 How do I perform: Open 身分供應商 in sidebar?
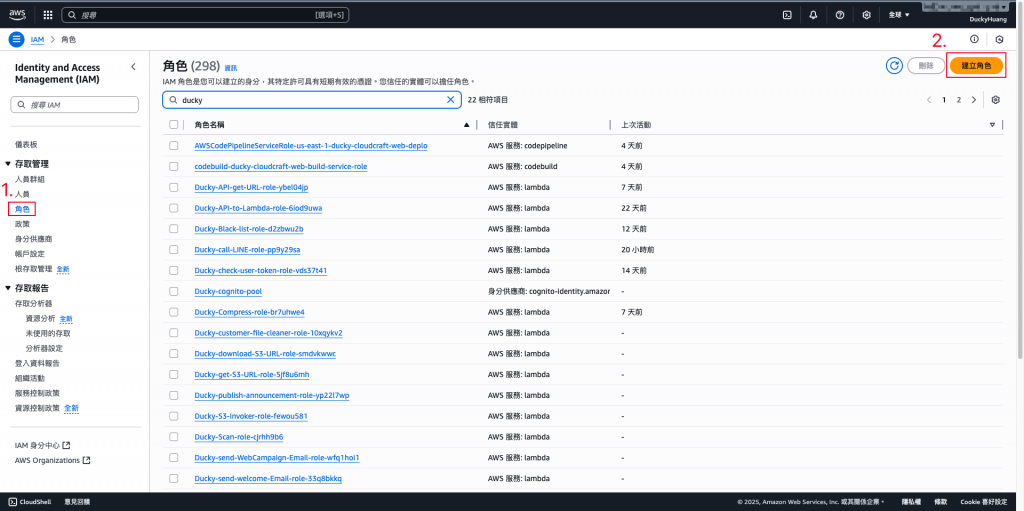tap(33, 239)
